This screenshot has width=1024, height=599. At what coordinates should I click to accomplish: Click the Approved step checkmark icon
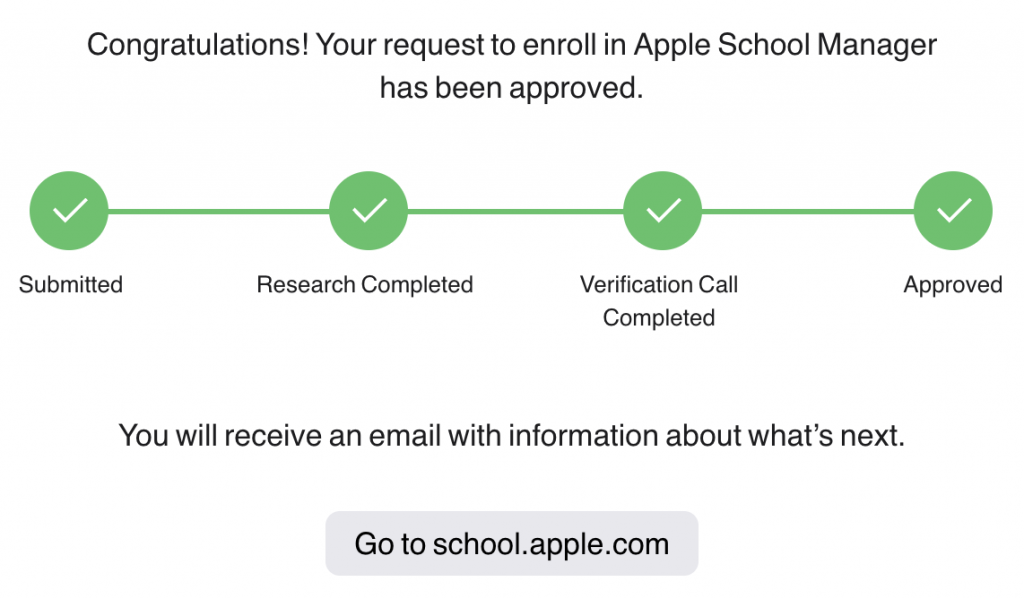(x=953, y=211)
